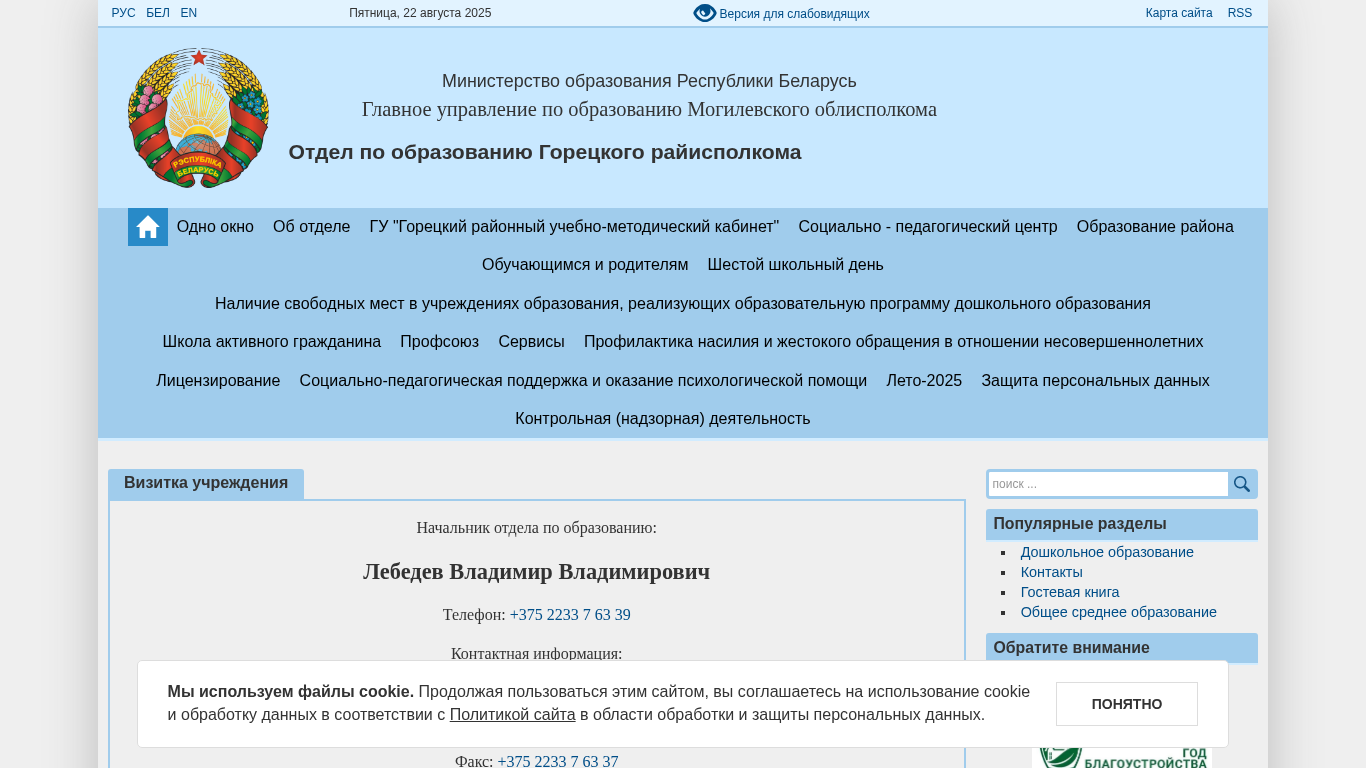Switch language to РУС
Image resolution: width=1366 pixels, height=768 pixels.
tap(123, 13)
